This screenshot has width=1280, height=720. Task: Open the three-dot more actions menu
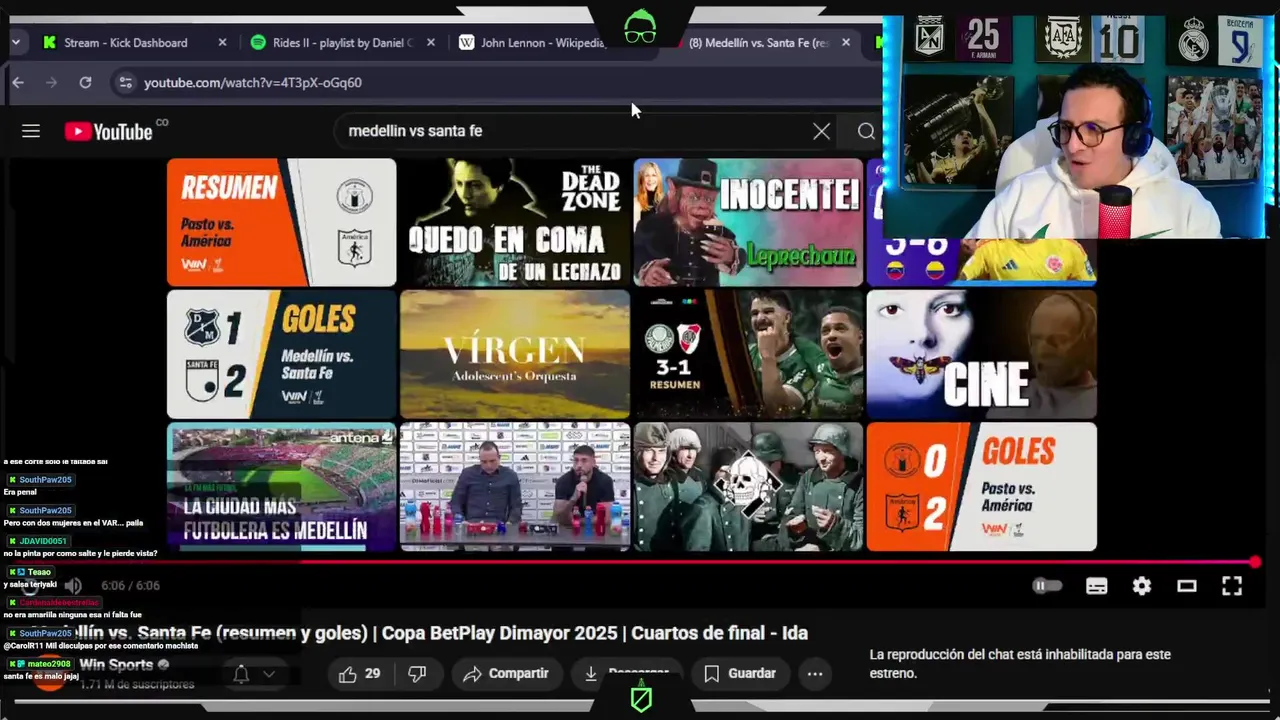pyautogui.click(x=815, y=674)
